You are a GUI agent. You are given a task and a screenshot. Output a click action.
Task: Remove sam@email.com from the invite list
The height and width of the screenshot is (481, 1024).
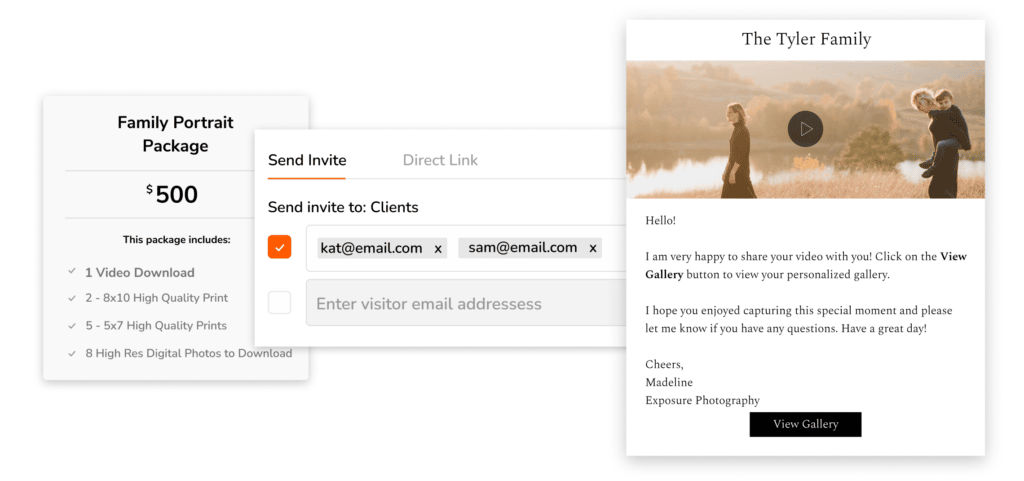[x=592, y=249]
